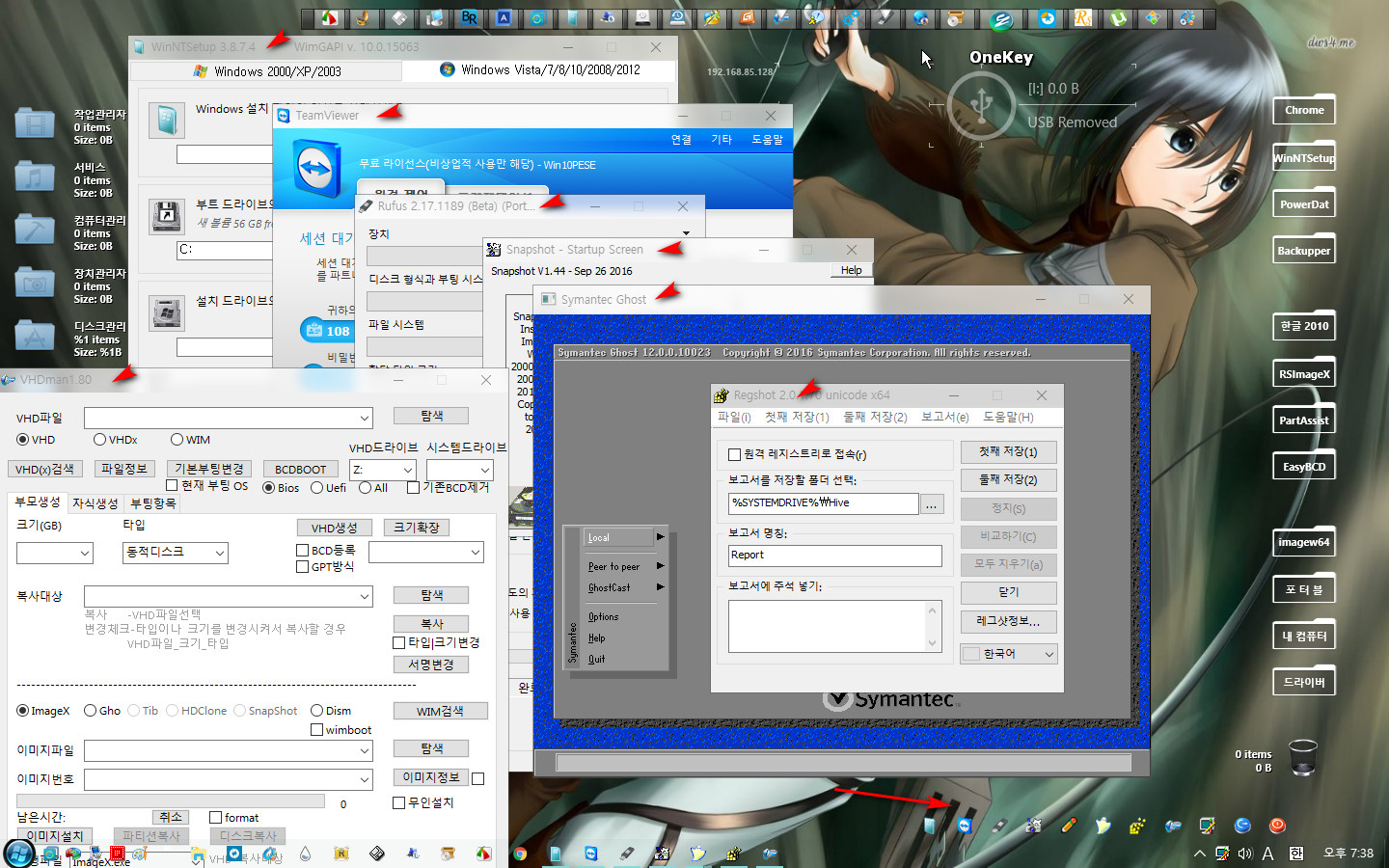Click the Chrome desktop shortcut button
Image resolution: width=1389 pixels, height=868 pixels.
pos(1304,110)
